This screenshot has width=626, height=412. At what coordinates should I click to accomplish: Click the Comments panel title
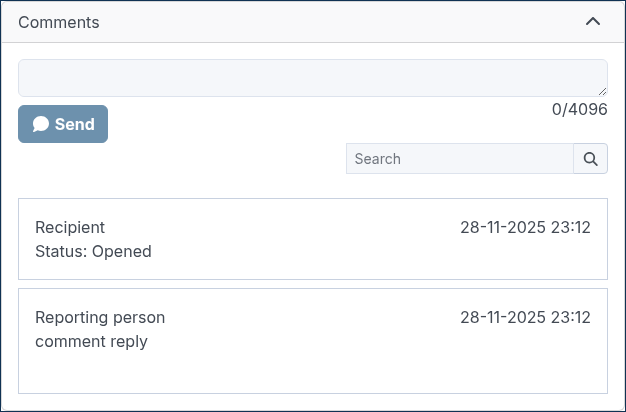[x=59, y=22]
